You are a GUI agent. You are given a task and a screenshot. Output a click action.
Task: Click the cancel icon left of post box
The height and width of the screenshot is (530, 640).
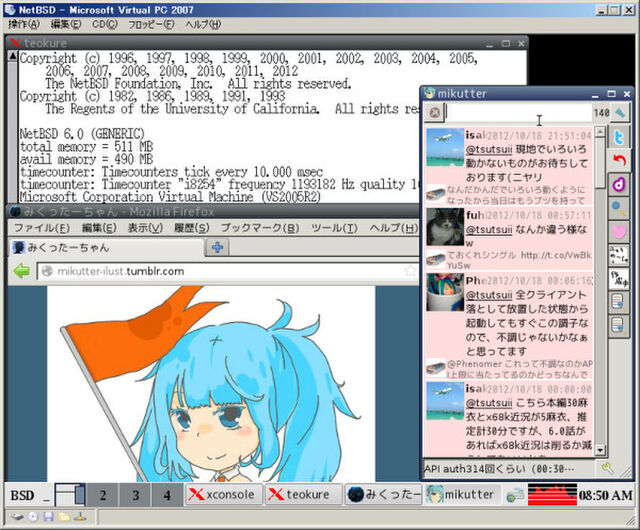(x=435, y=113)
